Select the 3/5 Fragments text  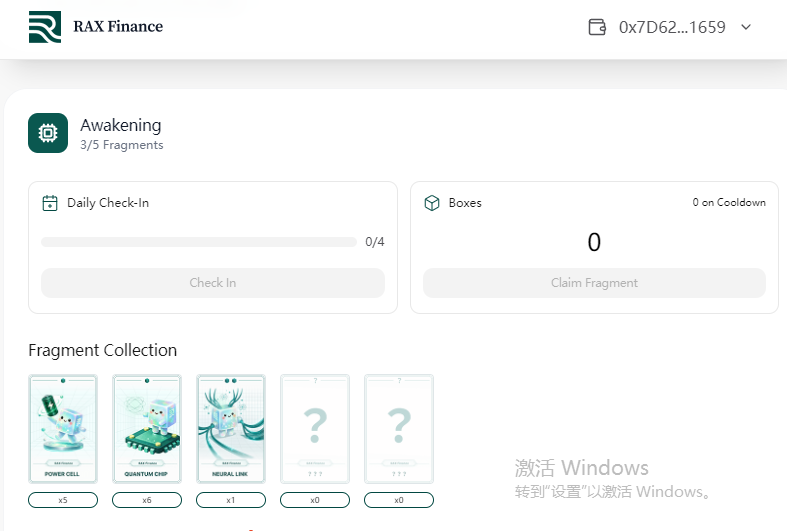click(x=122, y=145)
